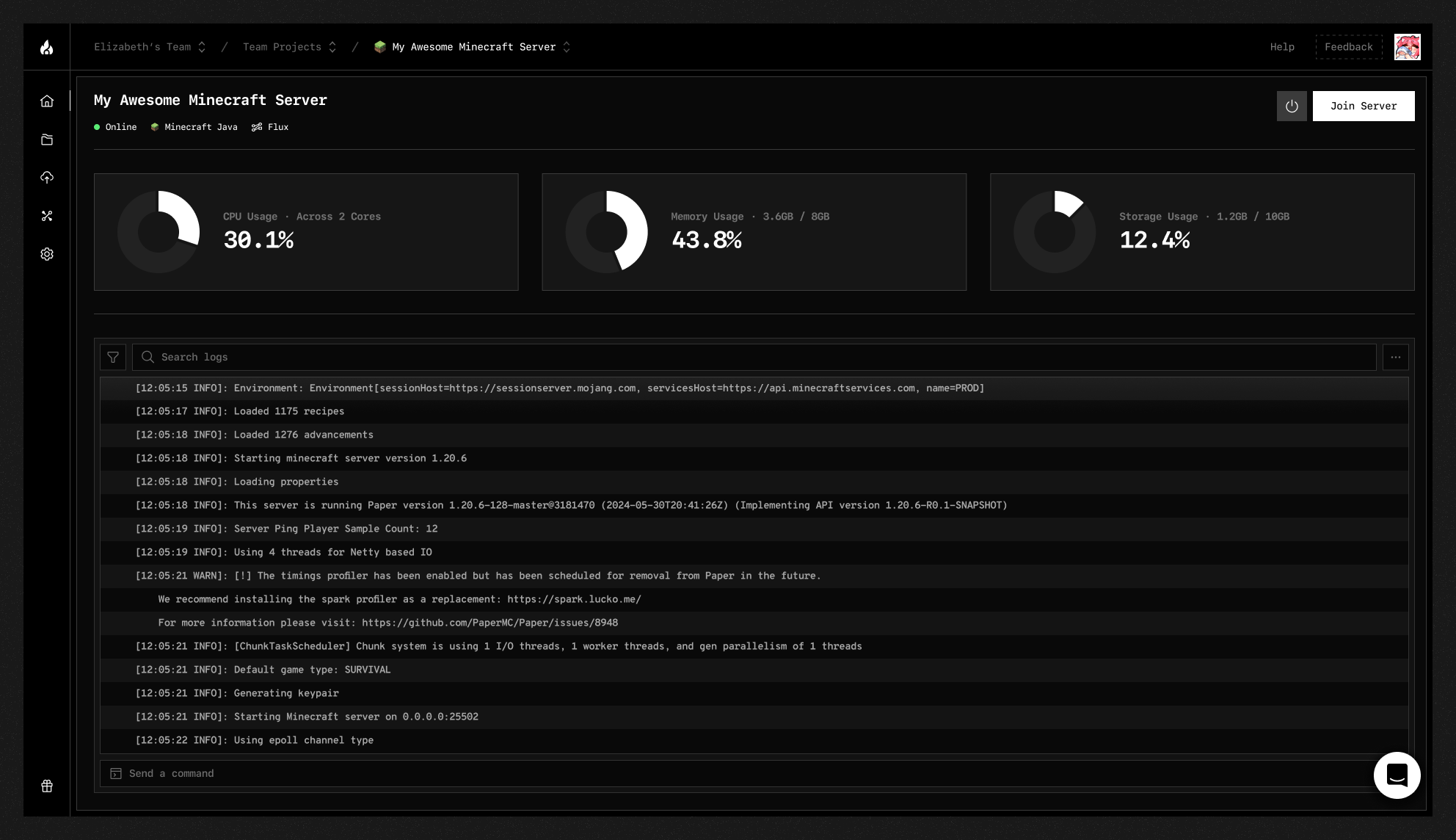This screenshot has width=1456, height=840.
Task: Click the network/connections sidebar icon
Action: [47, 216]
